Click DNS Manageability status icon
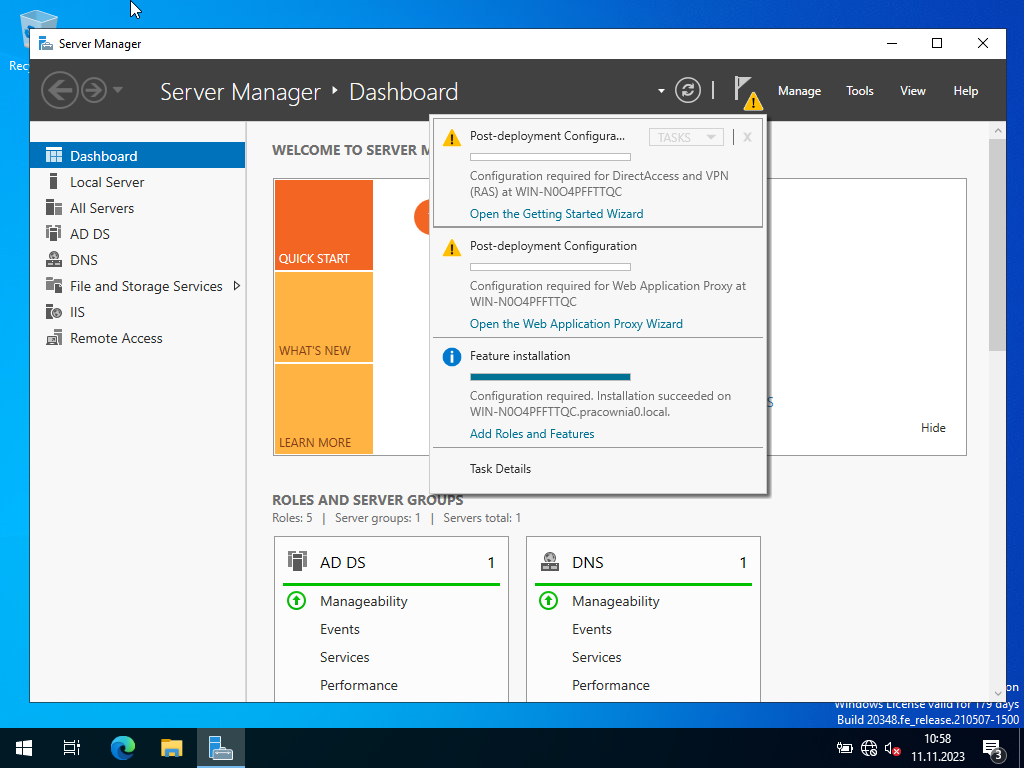The image size is (1024, 768). pos(549,600)
